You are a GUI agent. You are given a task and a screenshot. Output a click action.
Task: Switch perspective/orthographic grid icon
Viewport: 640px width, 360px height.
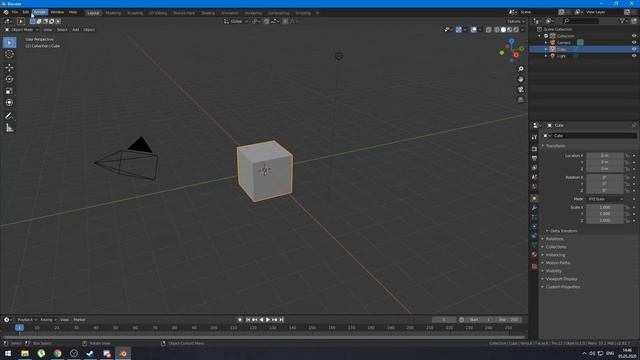[520, 100]
